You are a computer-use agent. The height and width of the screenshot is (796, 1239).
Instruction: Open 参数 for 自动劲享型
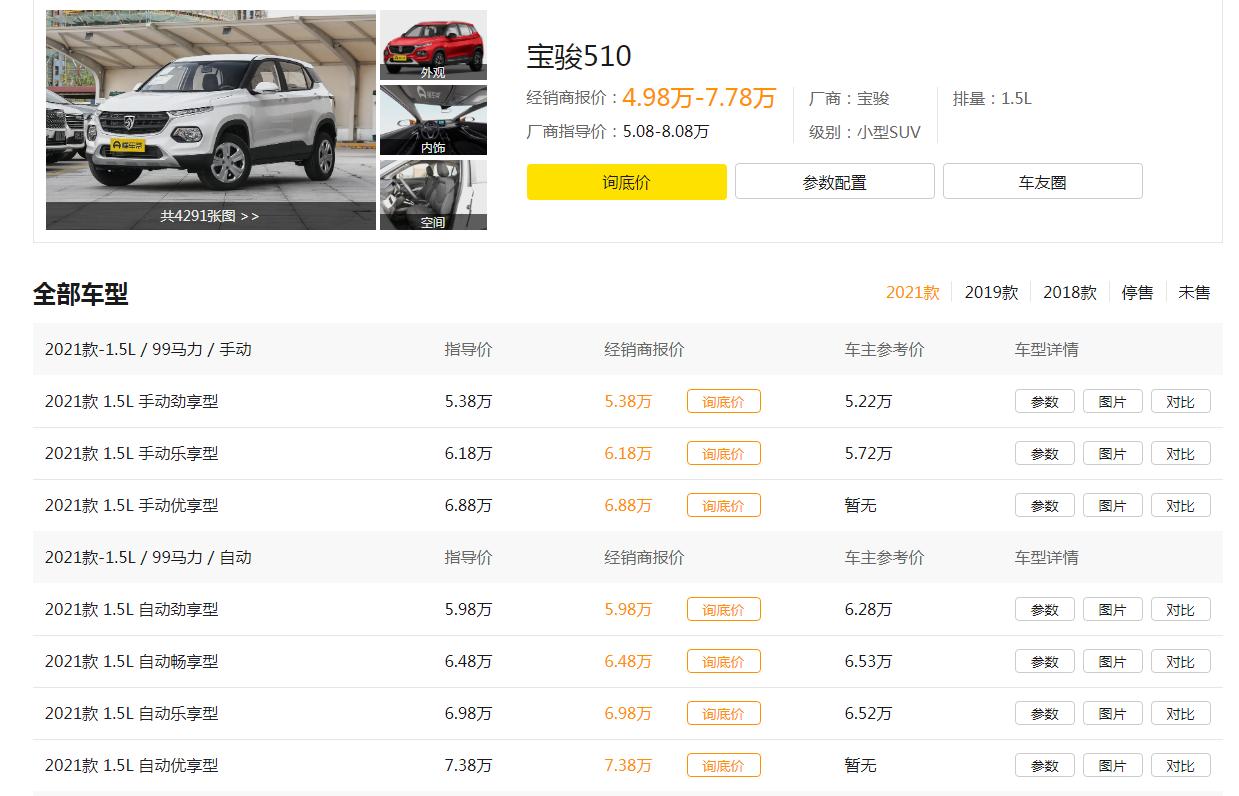[x=1045, y=609]
